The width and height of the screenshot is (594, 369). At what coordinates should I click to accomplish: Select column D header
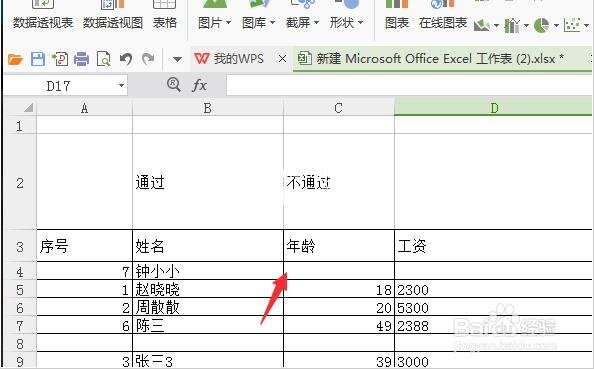494,108
